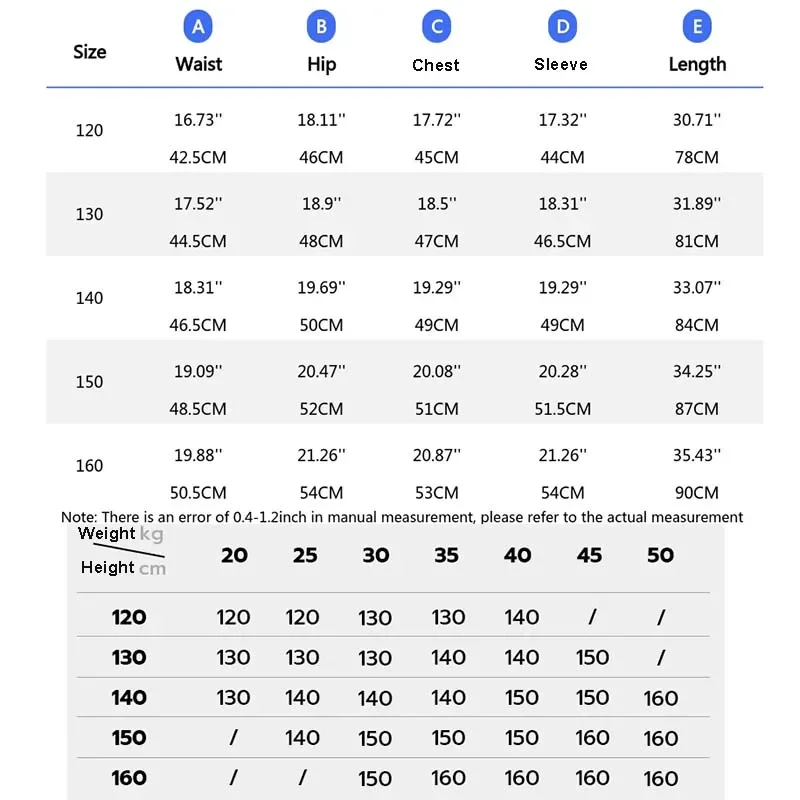Screen dimensions: 800x800
Task: Click the Chest column header
Action: pyautogui.click(x=436, y=65)
